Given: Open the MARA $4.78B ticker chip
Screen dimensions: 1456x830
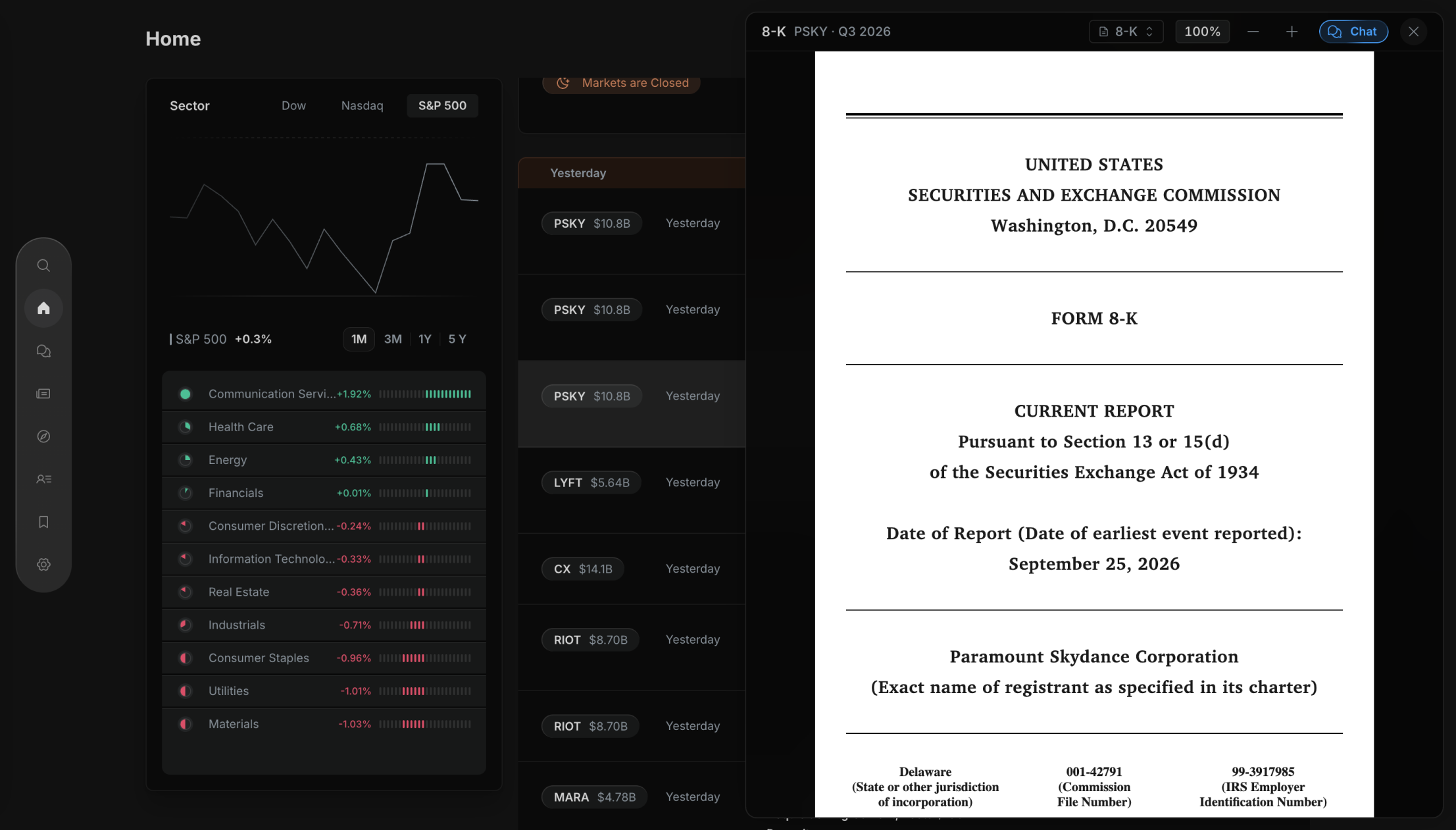Looking at the screenshot, I should pyautogui.click(x=593, y=797).
